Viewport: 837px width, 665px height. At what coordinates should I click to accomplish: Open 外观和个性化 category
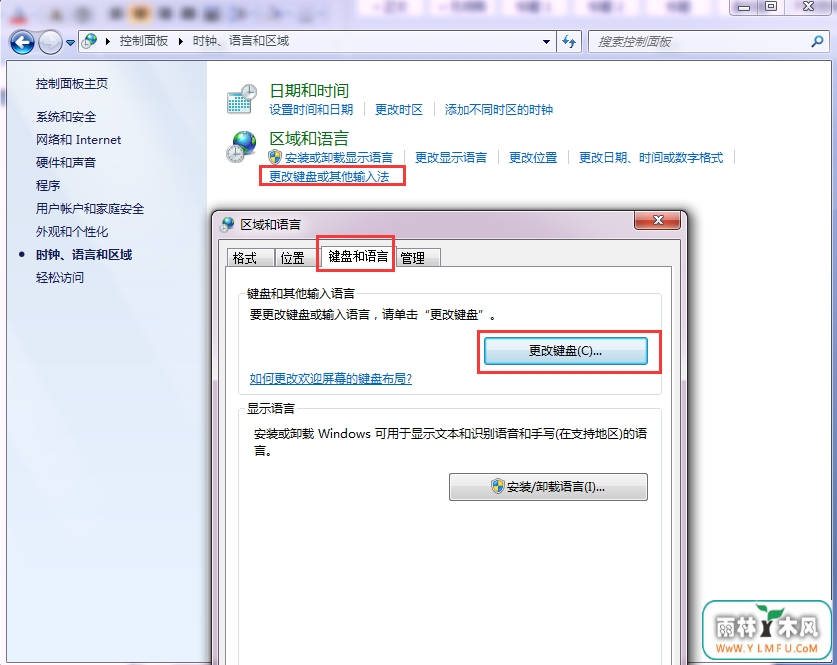click(x=72, y=232)
